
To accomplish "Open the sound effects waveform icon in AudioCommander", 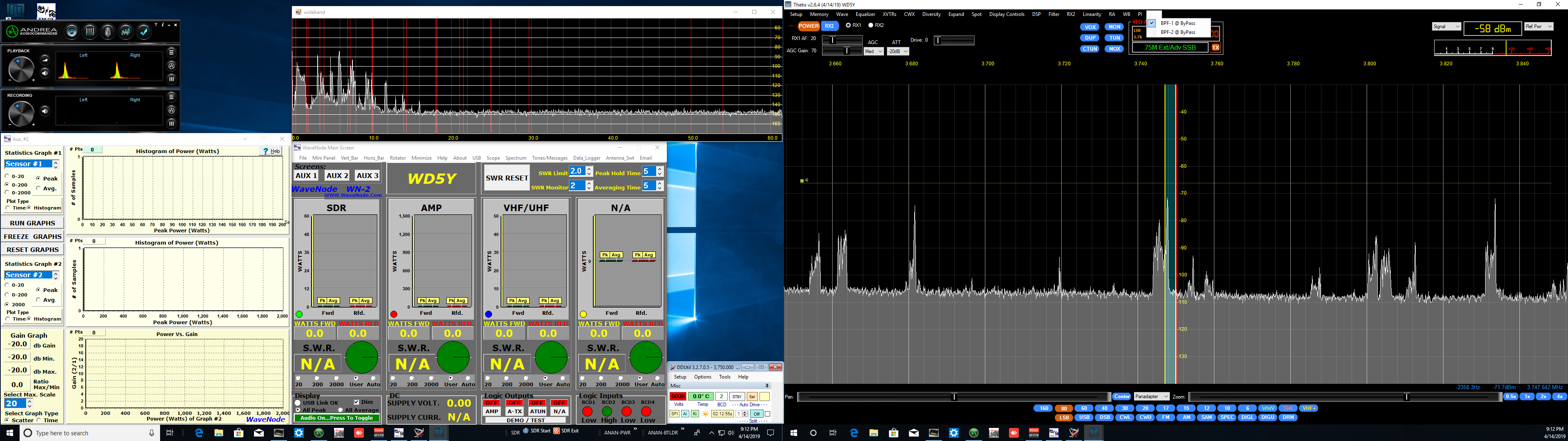I will click(126, 32).
